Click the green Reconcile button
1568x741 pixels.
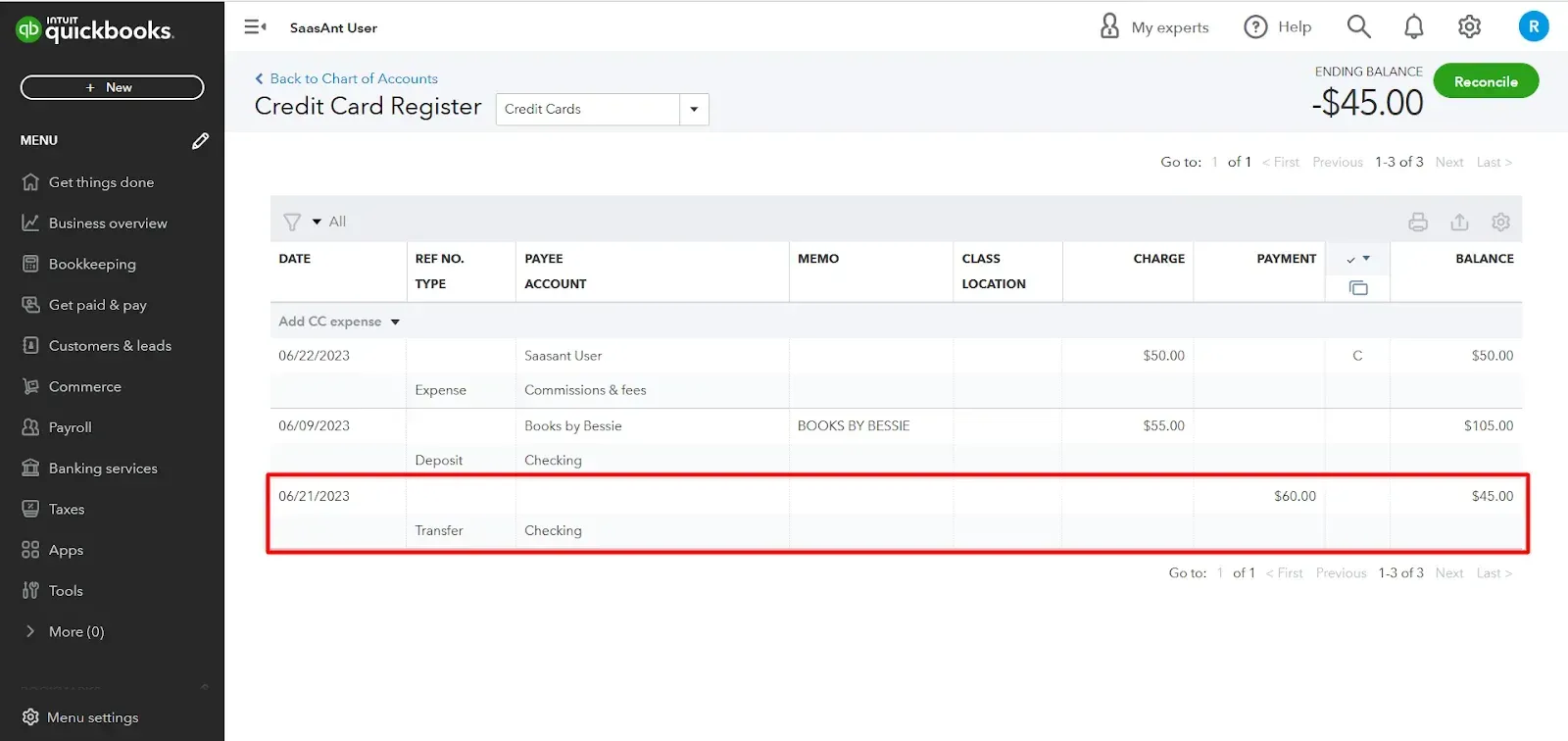pos(1486,81)
